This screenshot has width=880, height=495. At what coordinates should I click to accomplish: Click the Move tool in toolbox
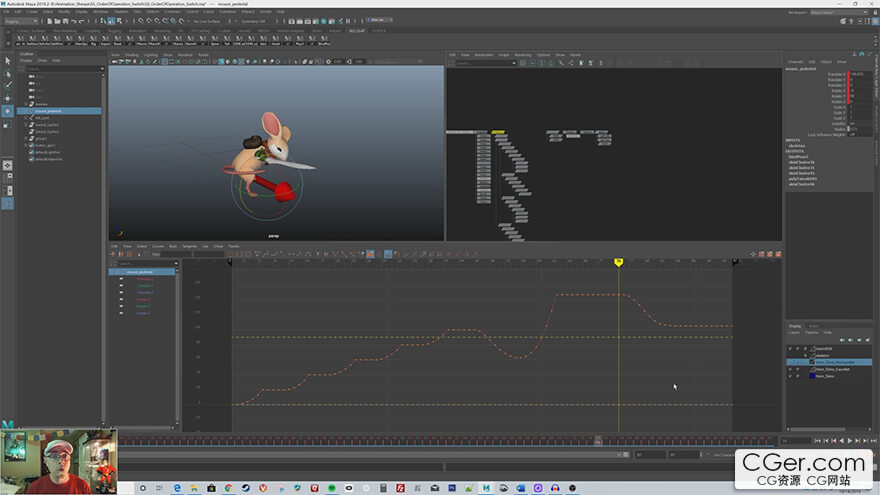tap(8, 99)
